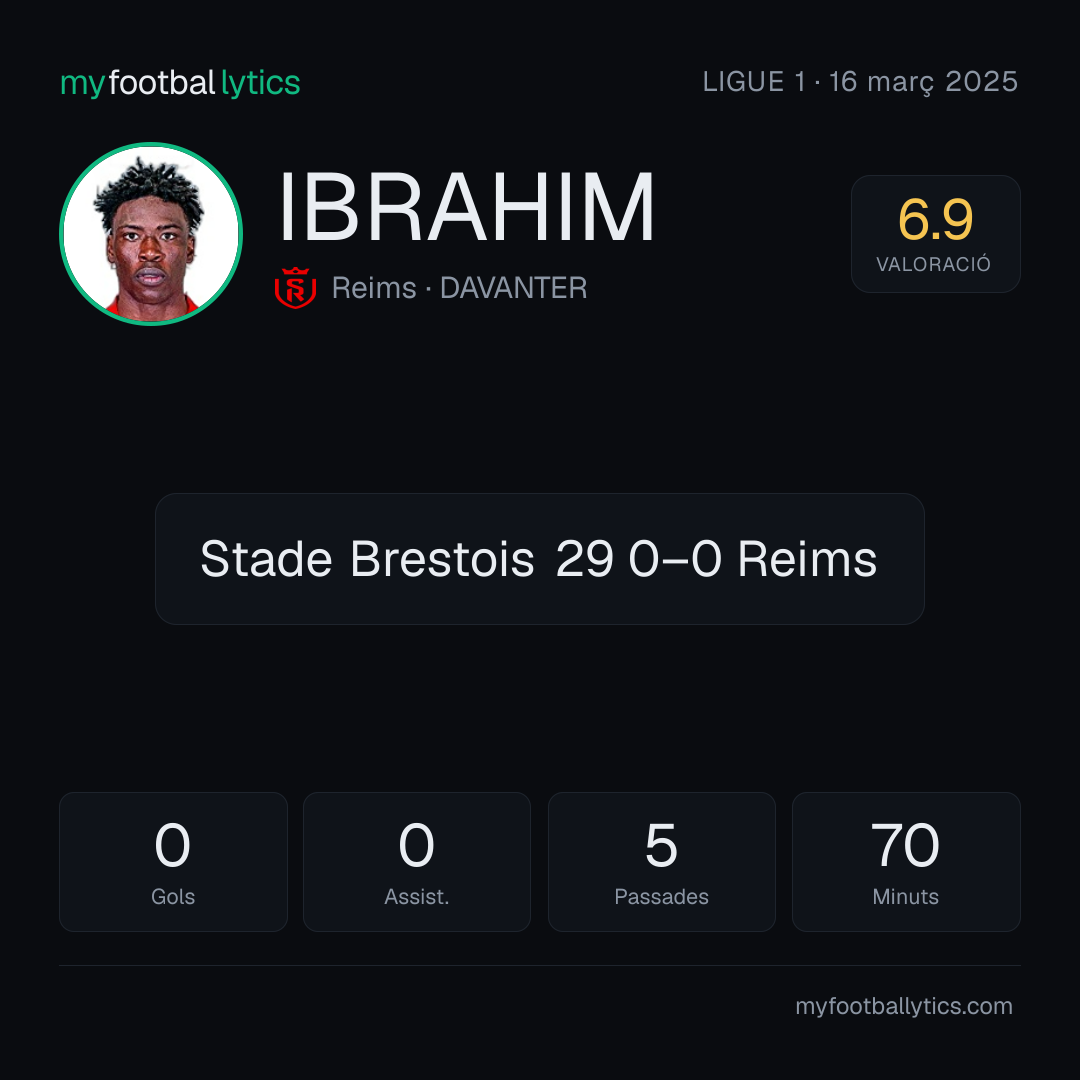Select the Assist. stat card
Image resolution: width=1080 pixels, height=1080 pixels.
coord(417,862)
